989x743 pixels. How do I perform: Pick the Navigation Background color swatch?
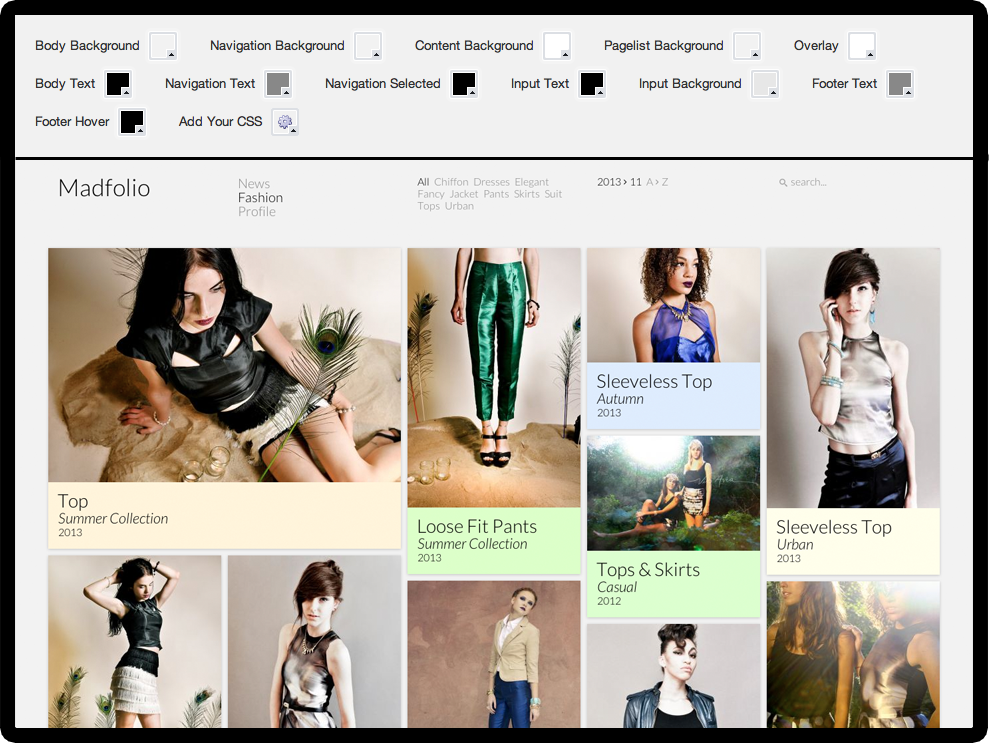[368, 46]
